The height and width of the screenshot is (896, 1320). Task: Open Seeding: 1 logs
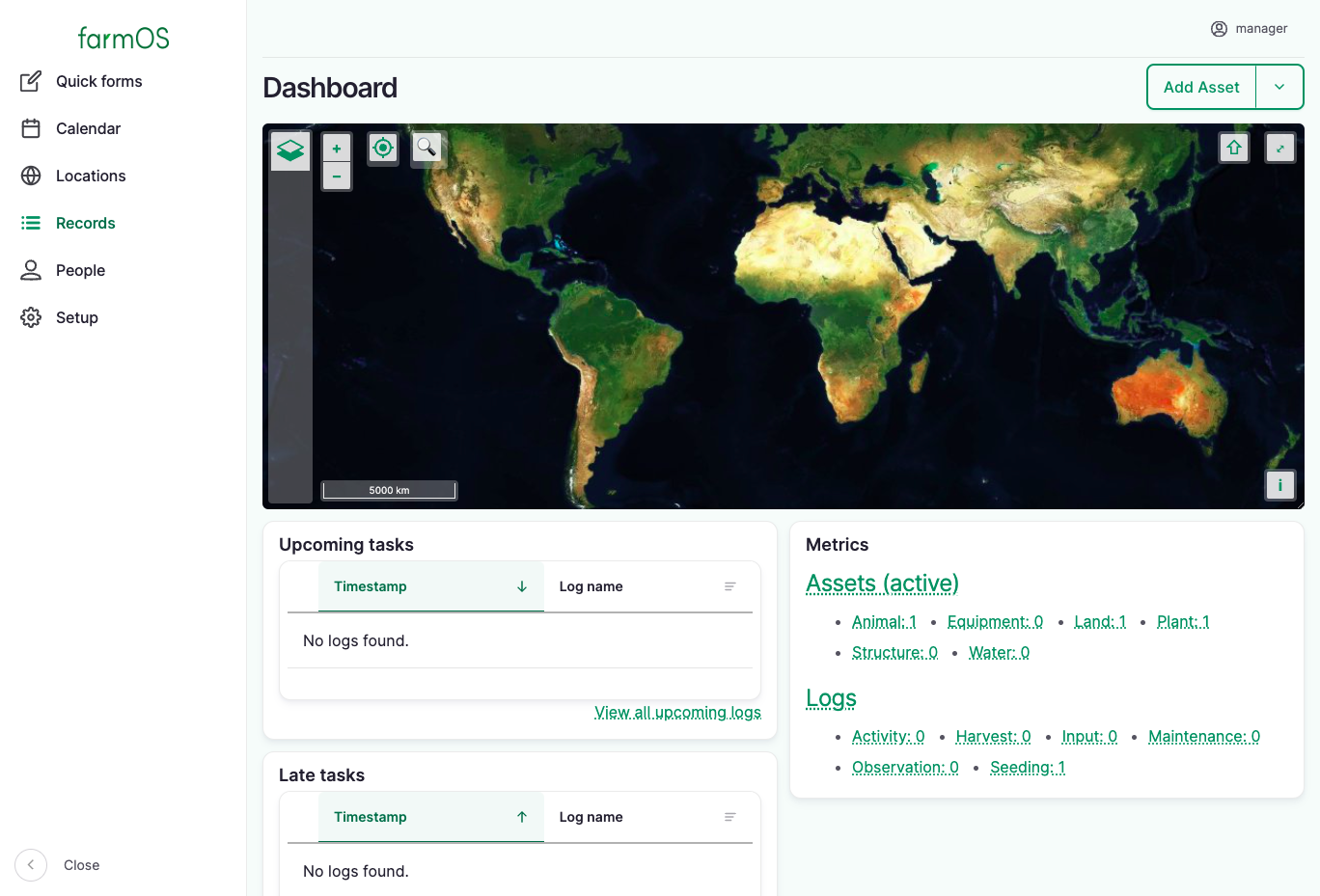[x=1028, y=768]
